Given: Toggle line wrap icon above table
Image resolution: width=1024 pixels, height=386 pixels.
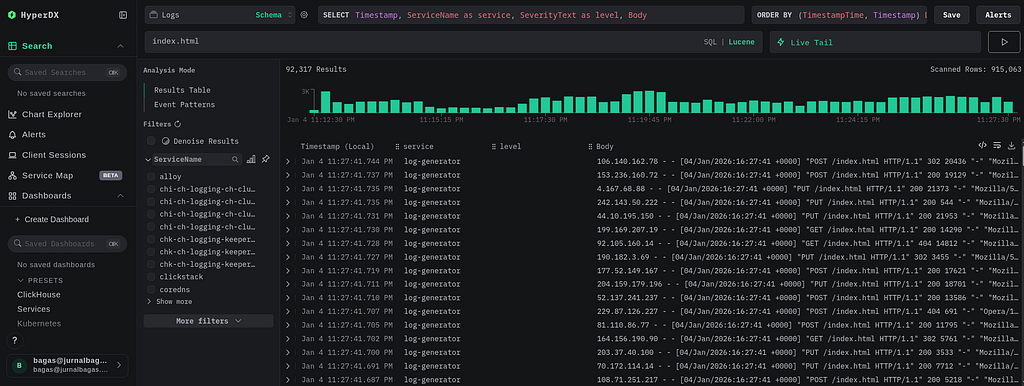Looking at the screenshot, I should point(997,145).
